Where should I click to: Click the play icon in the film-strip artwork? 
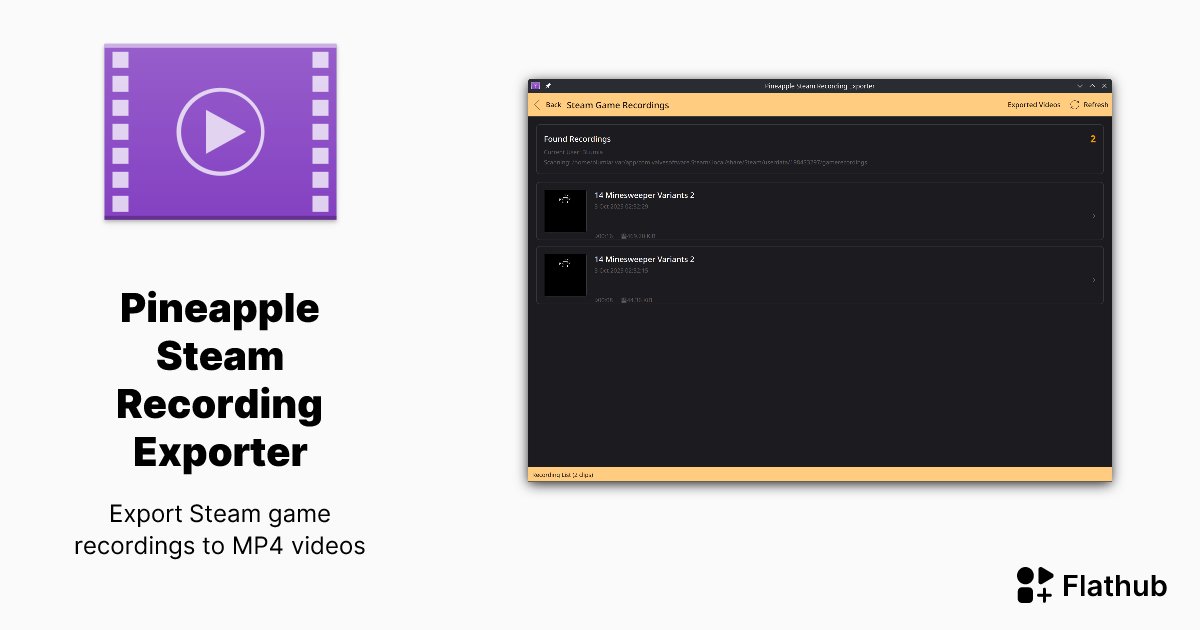point(220,130)
